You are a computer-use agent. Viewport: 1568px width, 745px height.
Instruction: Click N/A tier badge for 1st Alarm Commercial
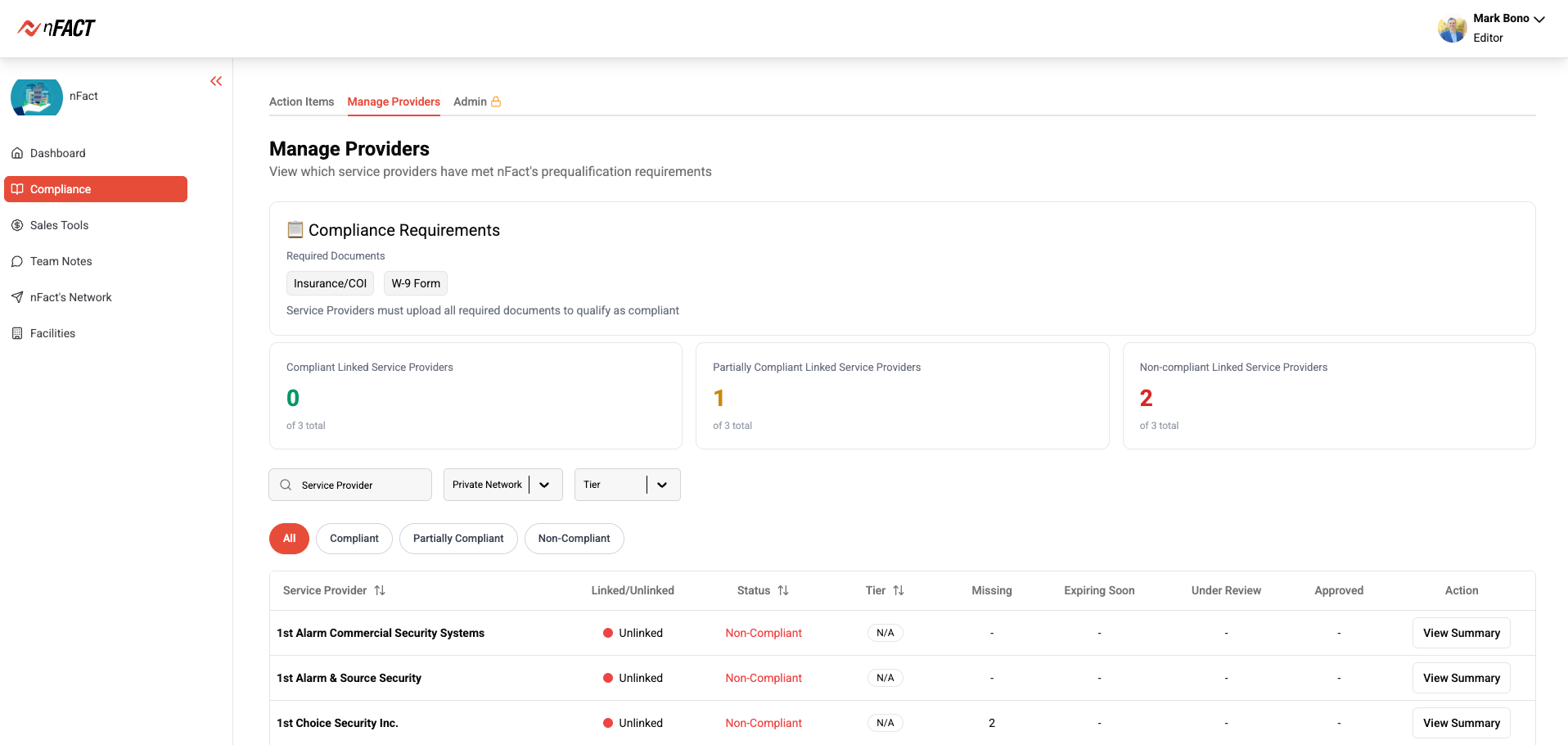885,633
